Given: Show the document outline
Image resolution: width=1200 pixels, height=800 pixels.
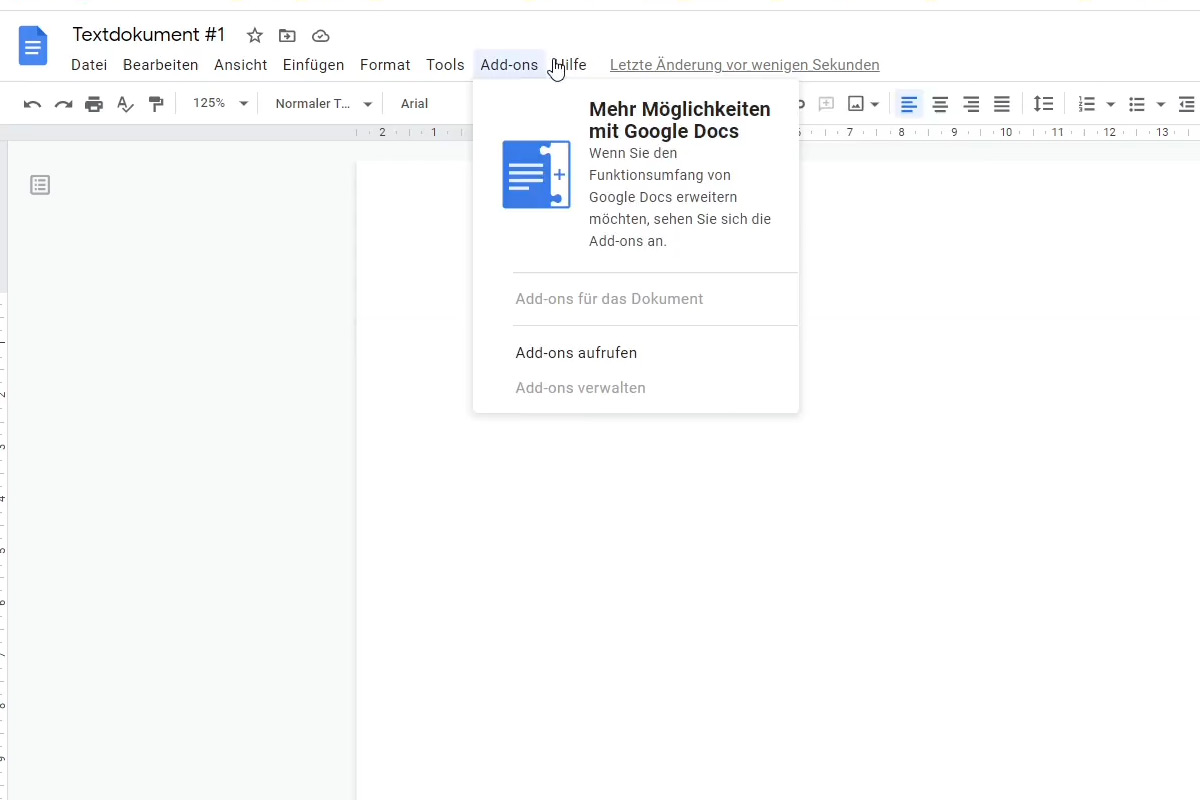Looking at the screenshot, I should (40, 185).
